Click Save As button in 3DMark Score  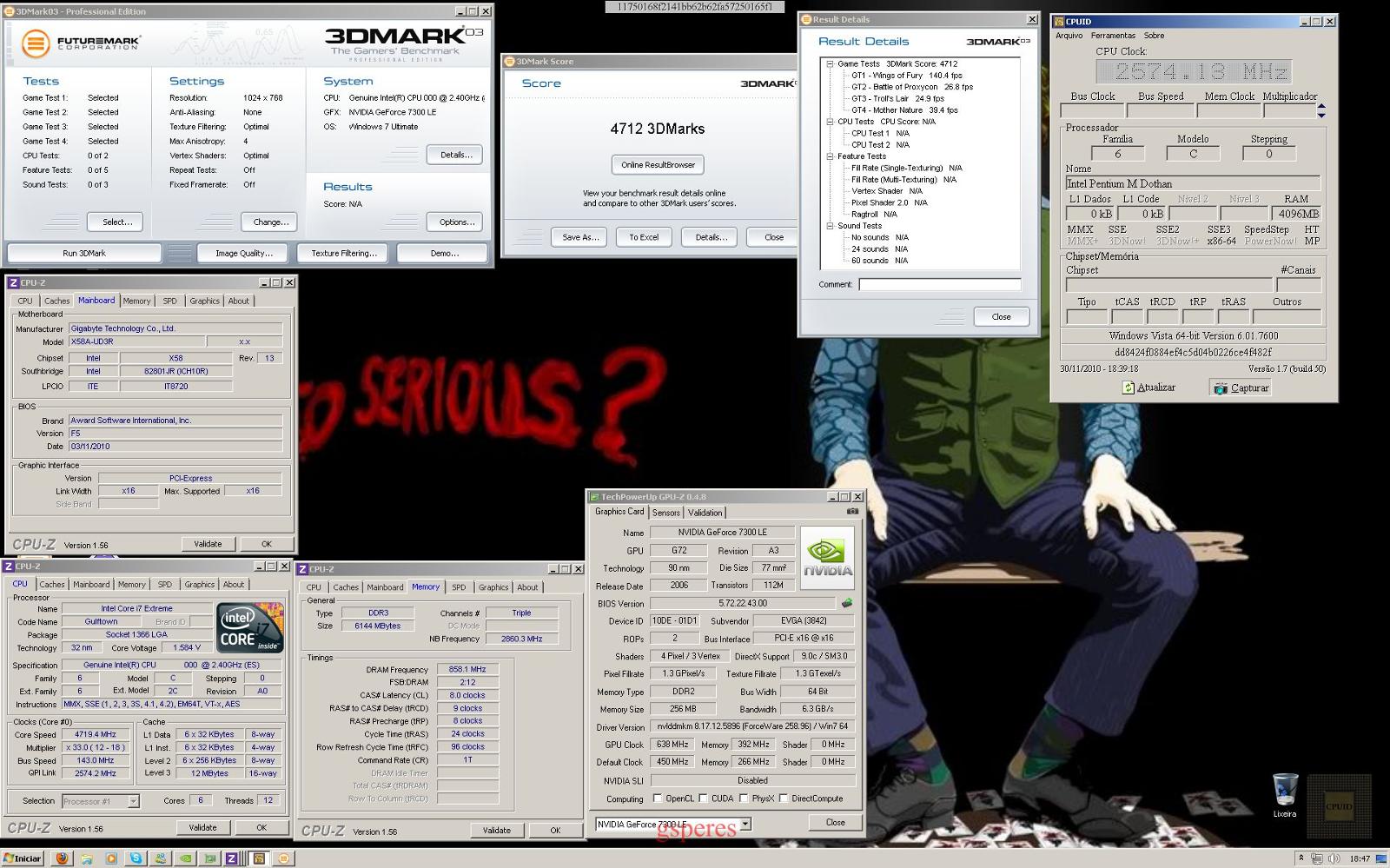[x=580, y=237]
